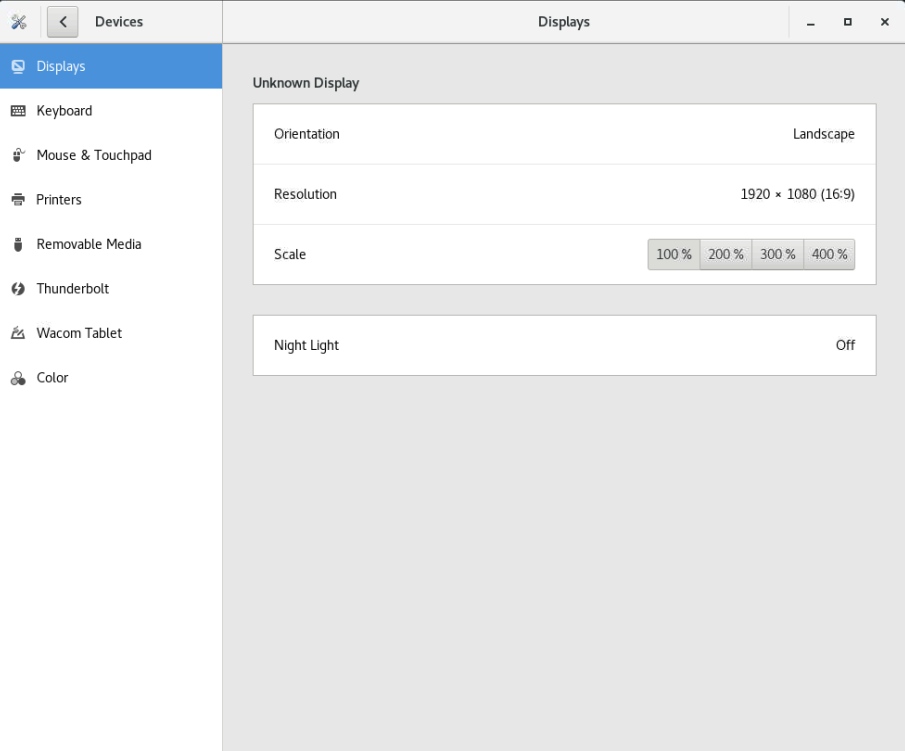Click the Devices header label
The width and height of the screenshot is (905, 751).
pyautogui.click(x=117, y=20)
